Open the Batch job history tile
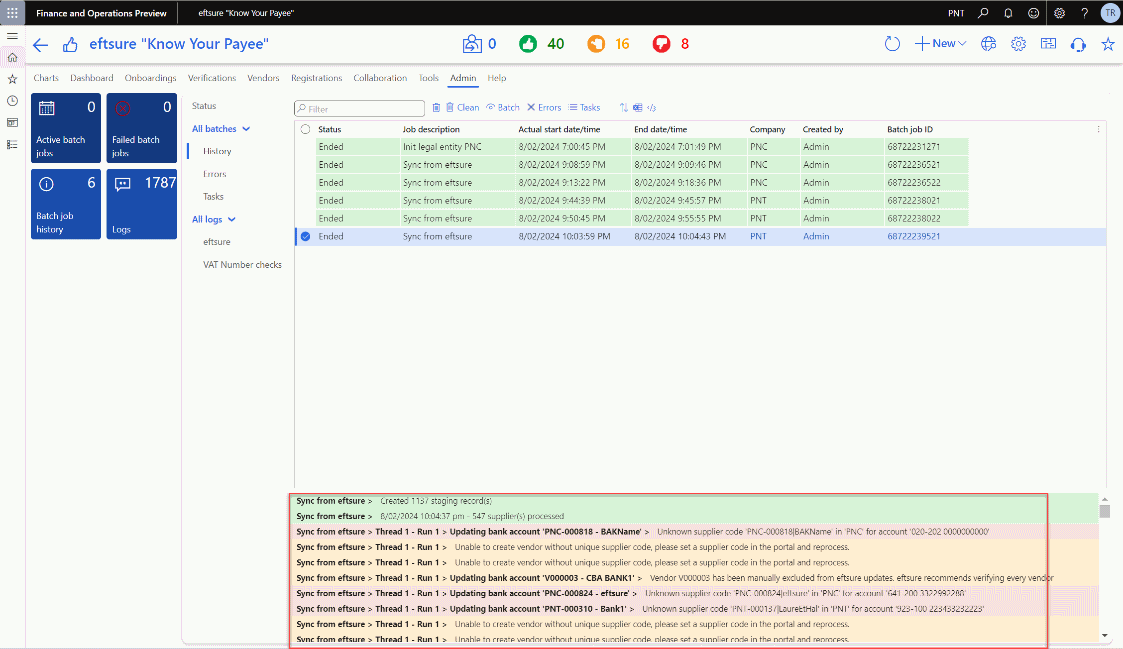Viewport: 1123px width, 649px height. [66, 204]
